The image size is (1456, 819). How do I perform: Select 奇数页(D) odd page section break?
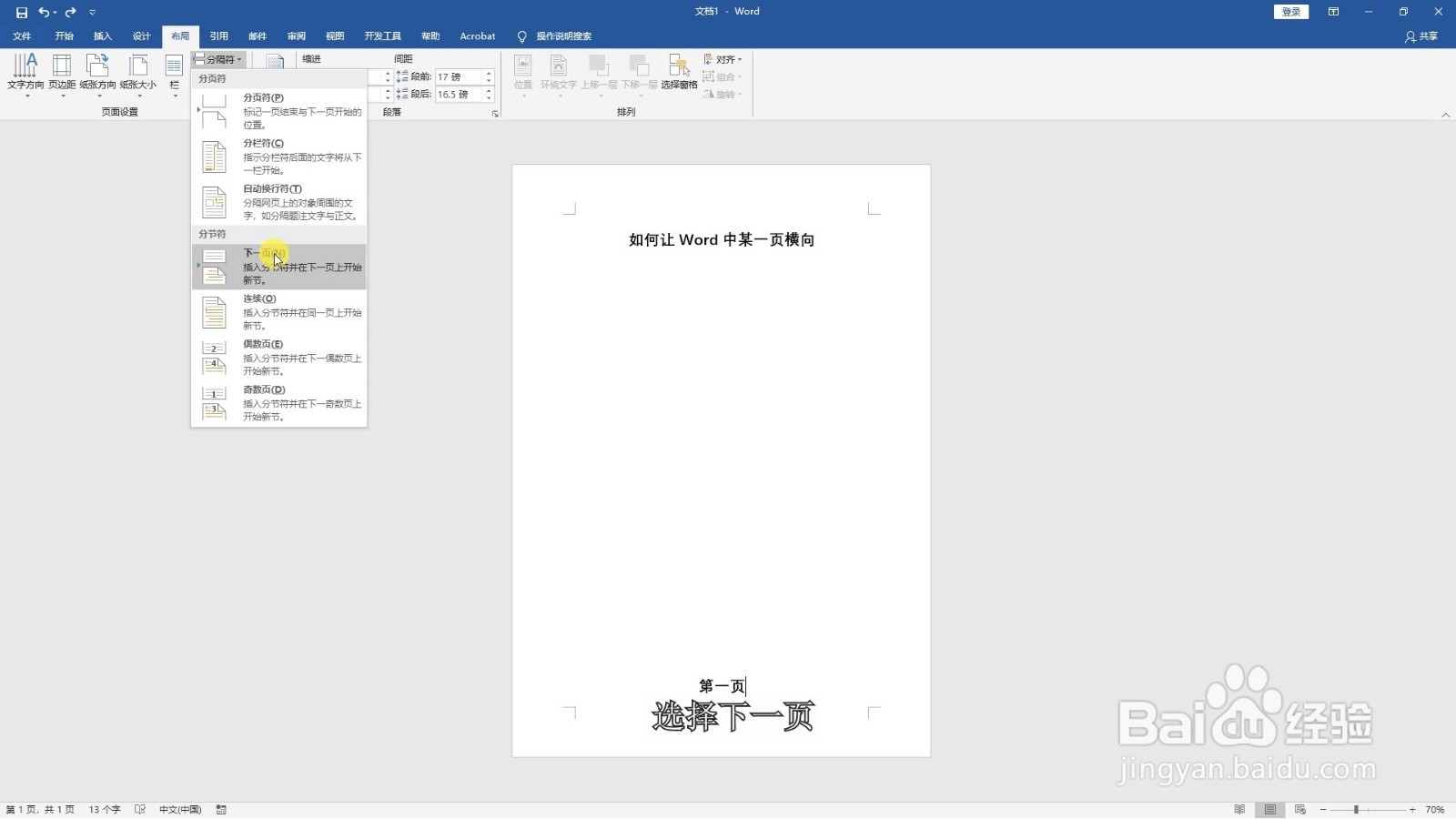[278, 402]
